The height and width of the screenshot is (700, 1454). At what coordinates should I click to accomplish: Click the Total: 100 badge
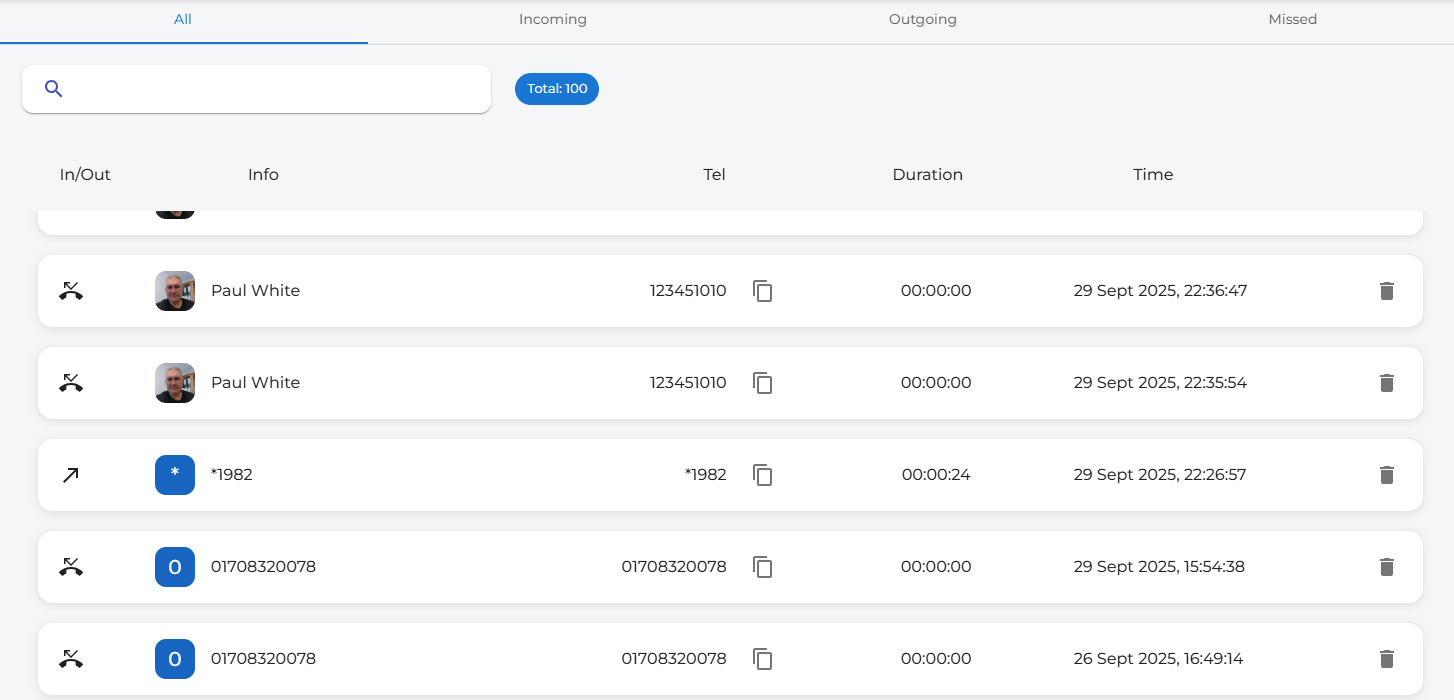557,89
